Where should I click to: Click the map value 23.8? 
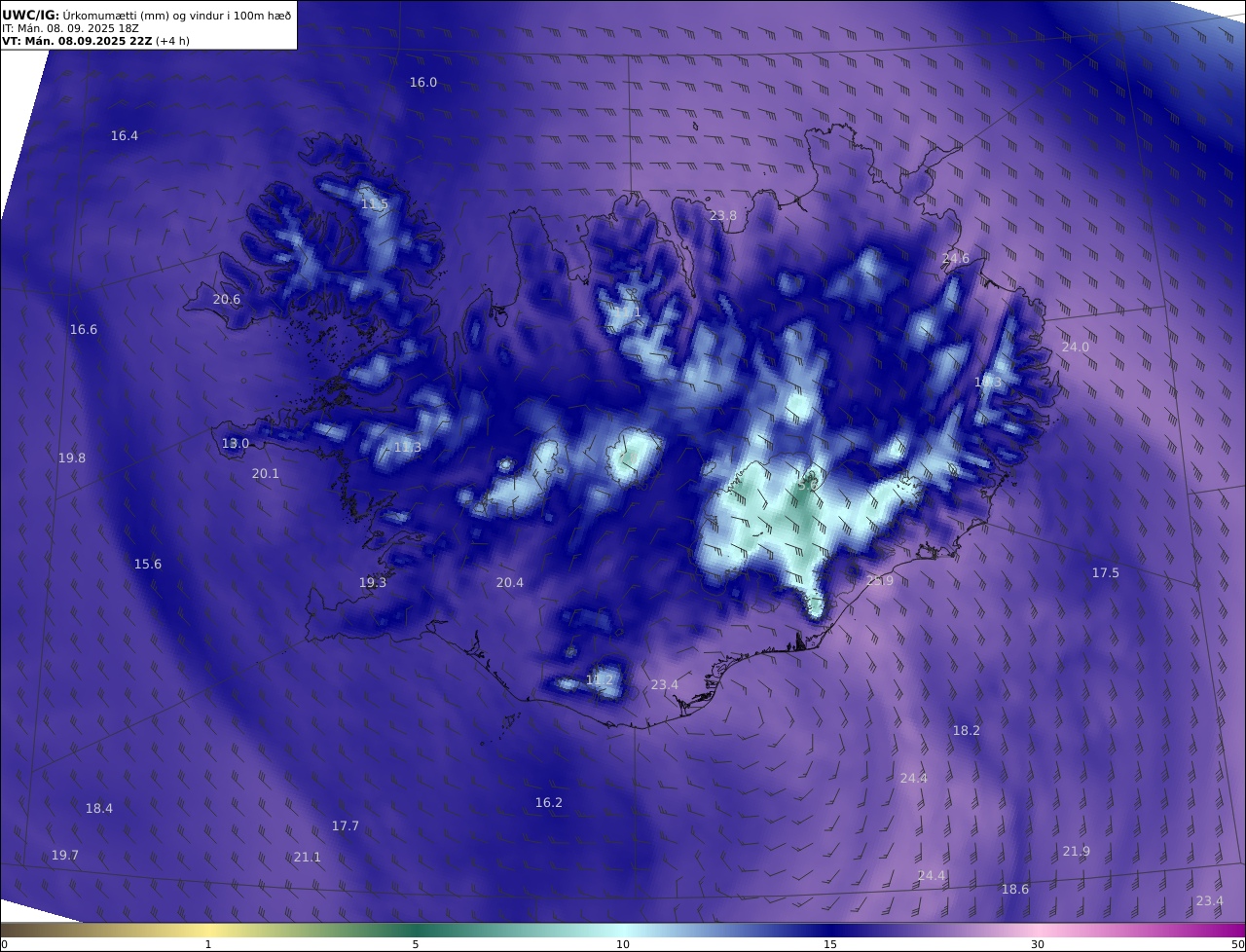point(723,216)
